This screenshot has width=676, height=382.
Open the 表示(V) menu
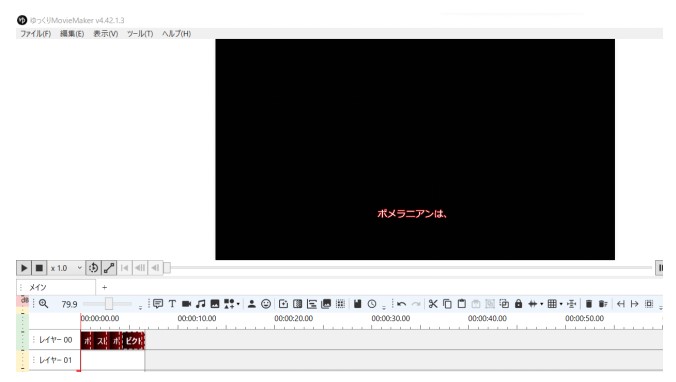point(106,34)
